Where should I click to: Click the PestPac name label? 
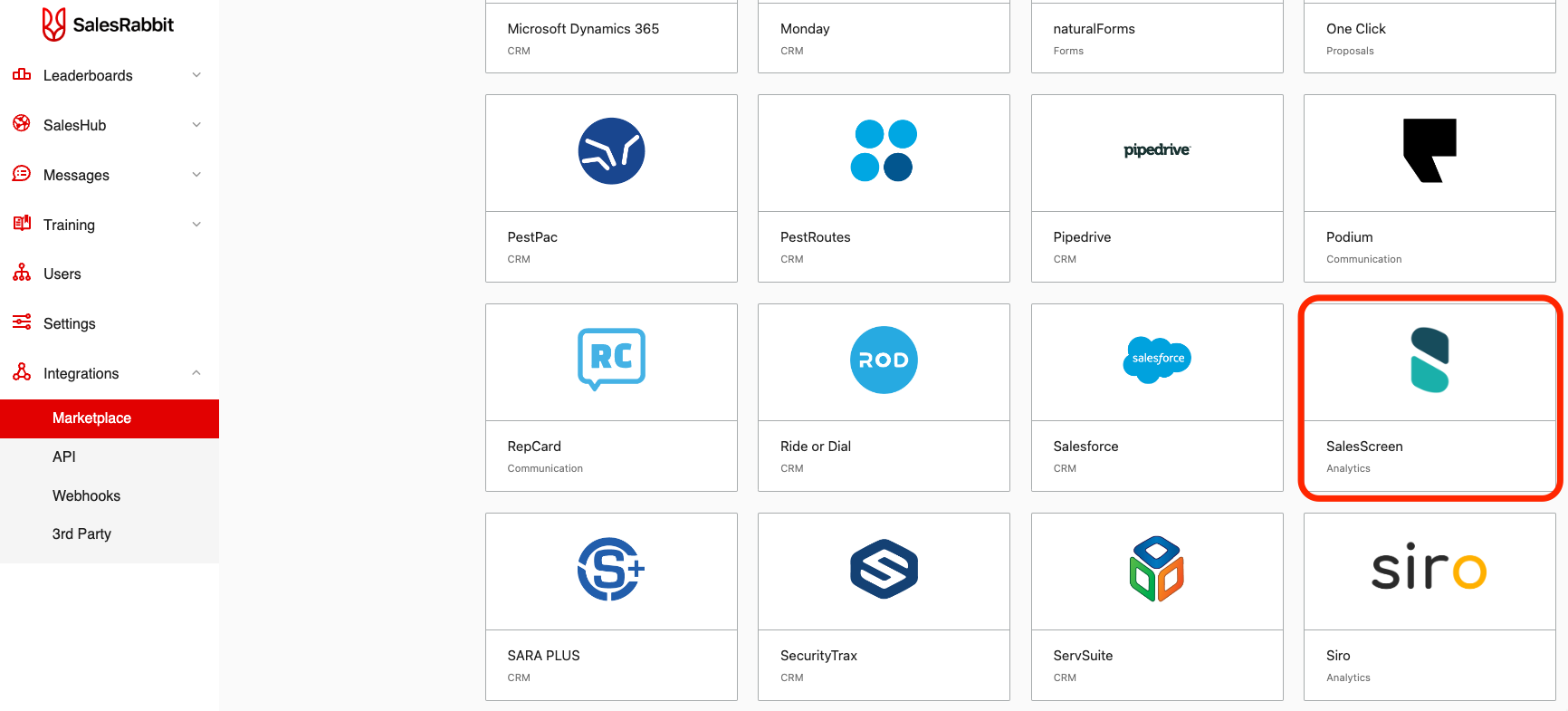532,237
